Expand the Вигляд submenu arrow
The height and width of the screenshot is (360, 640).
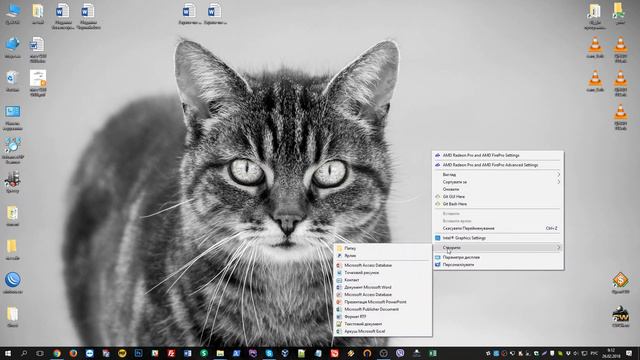coord(559,174)
